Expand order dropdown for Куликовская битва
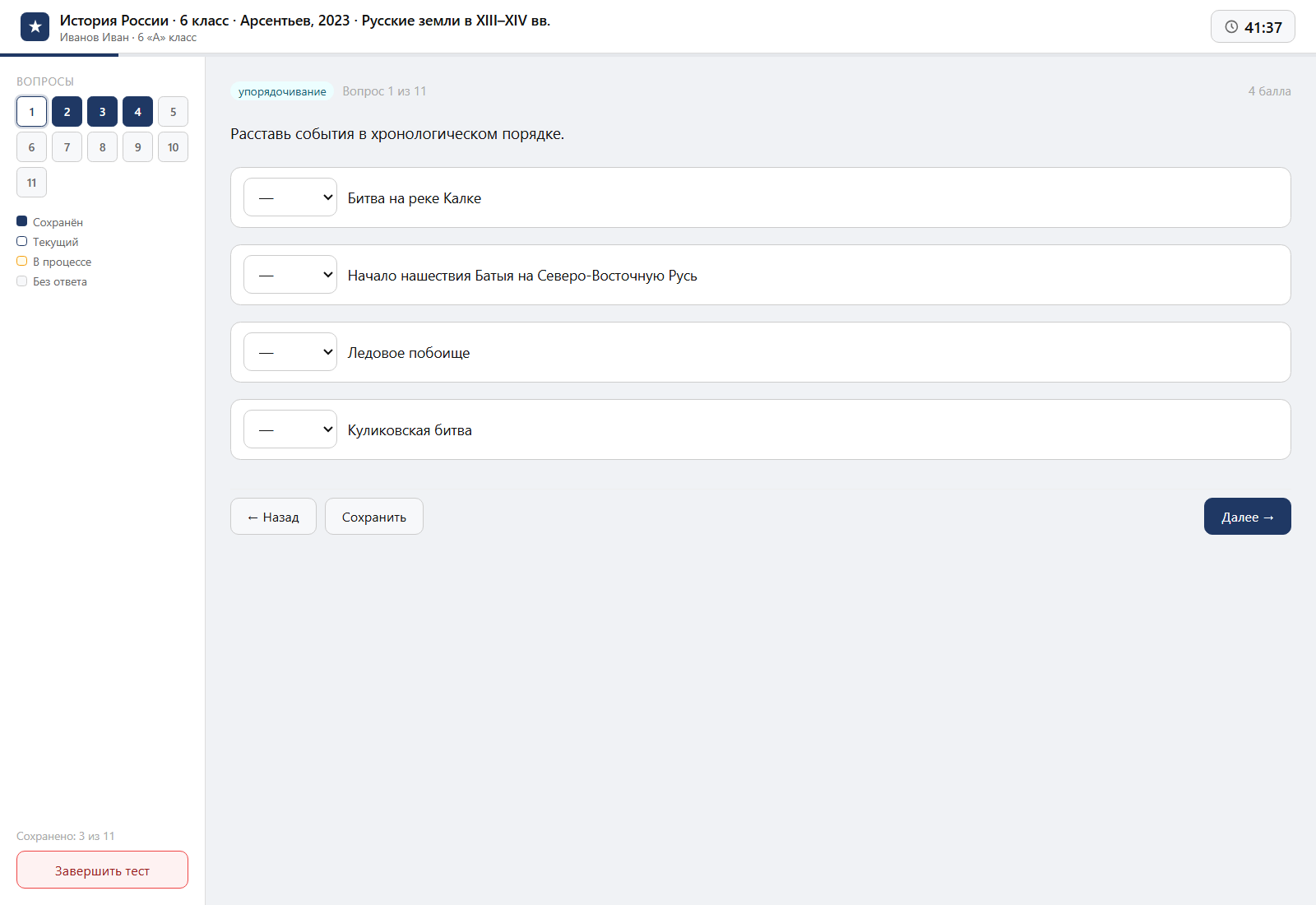Viewport: 1316px width, 905px height. pyautogui.click(x=290, y=429)
